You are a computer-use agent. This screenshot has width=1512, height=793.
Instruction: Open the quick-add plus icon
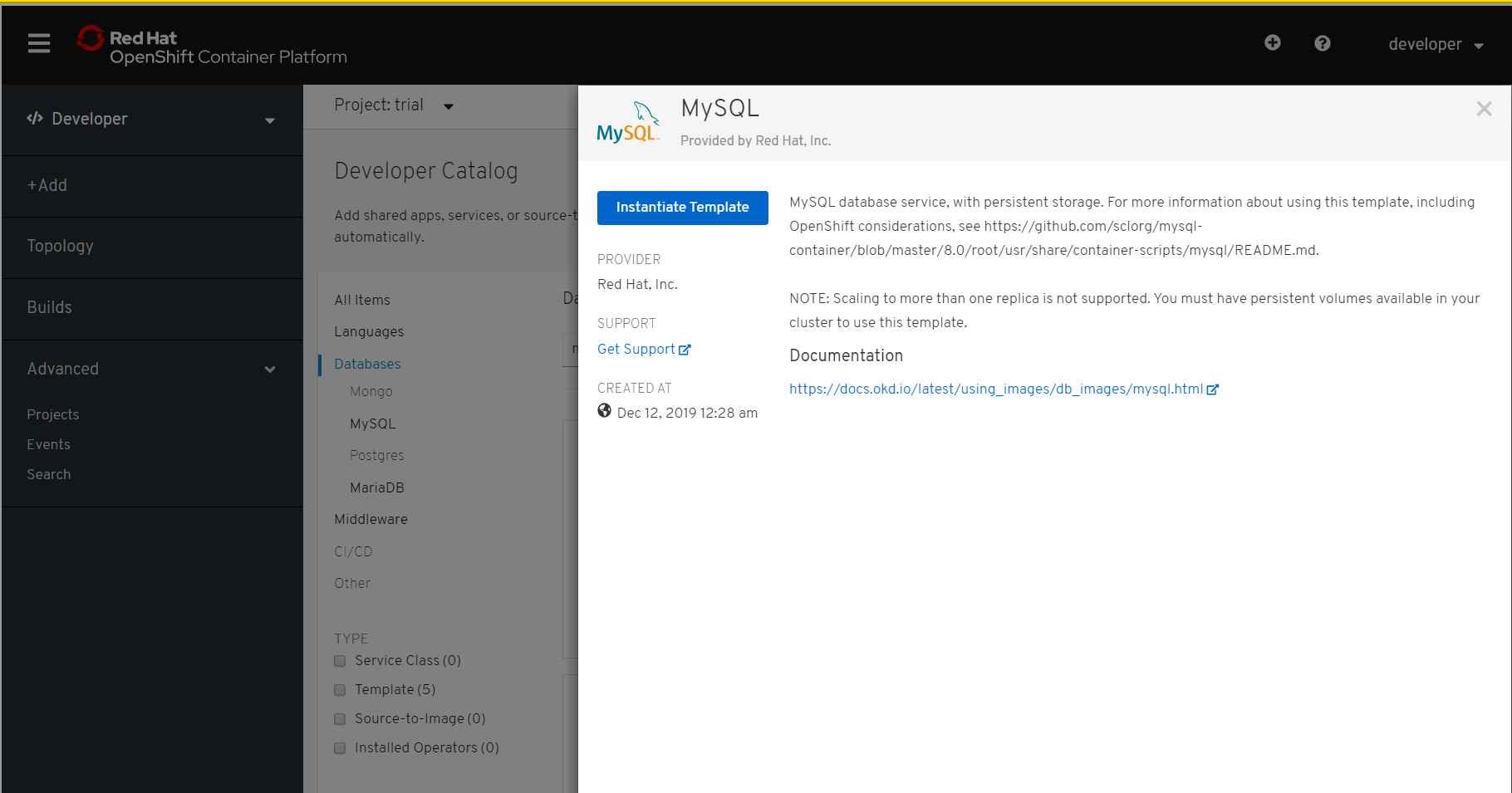pos(1272,43)
